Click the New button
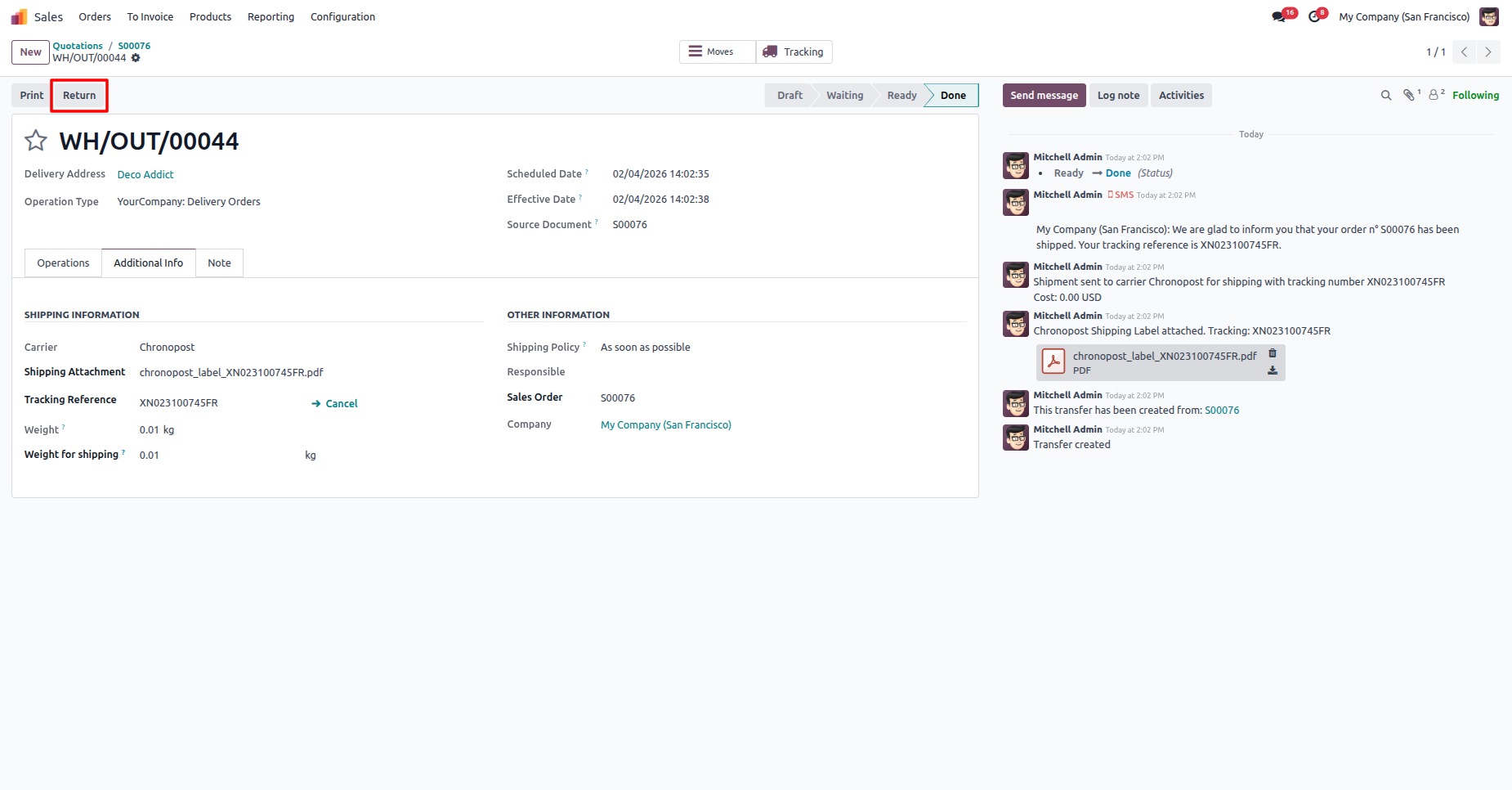This screenshot has height=790, width=1512. click(x=30, y=52)
